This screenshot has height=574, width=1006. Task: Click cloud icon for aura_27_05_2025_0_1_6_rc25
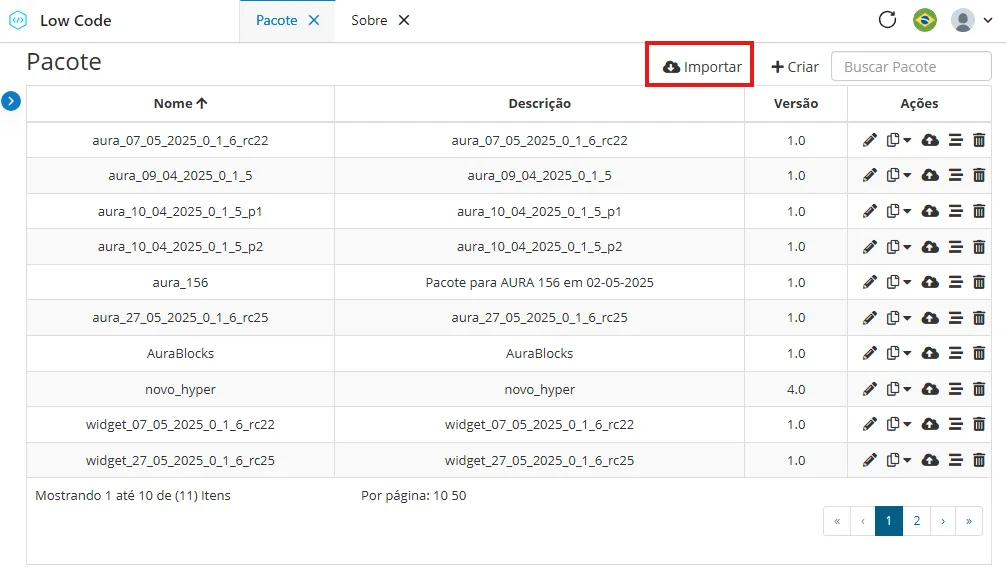click(x=930, y=318)
